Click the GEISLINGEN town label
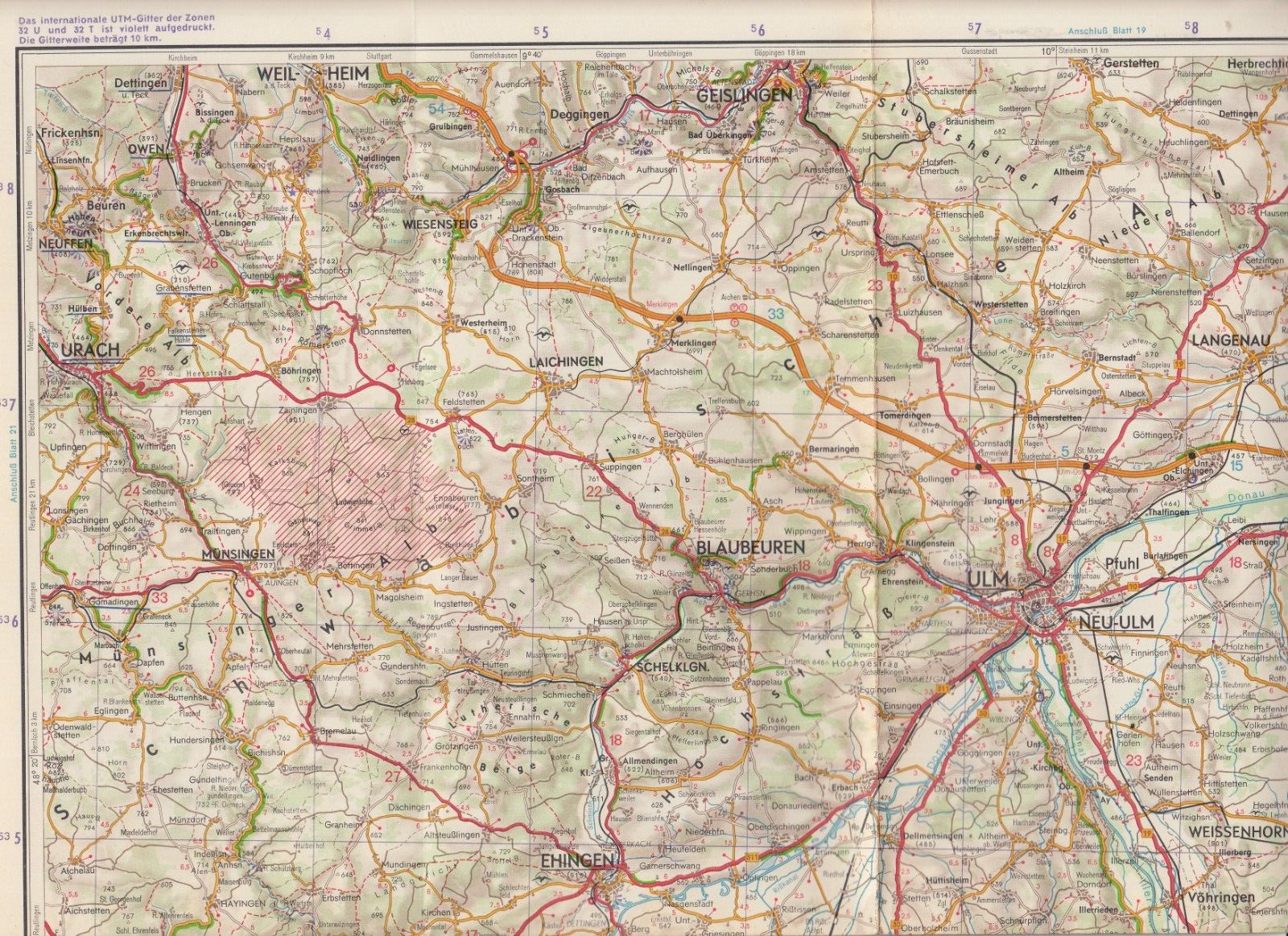1288x936 pixels. point(746,94)
